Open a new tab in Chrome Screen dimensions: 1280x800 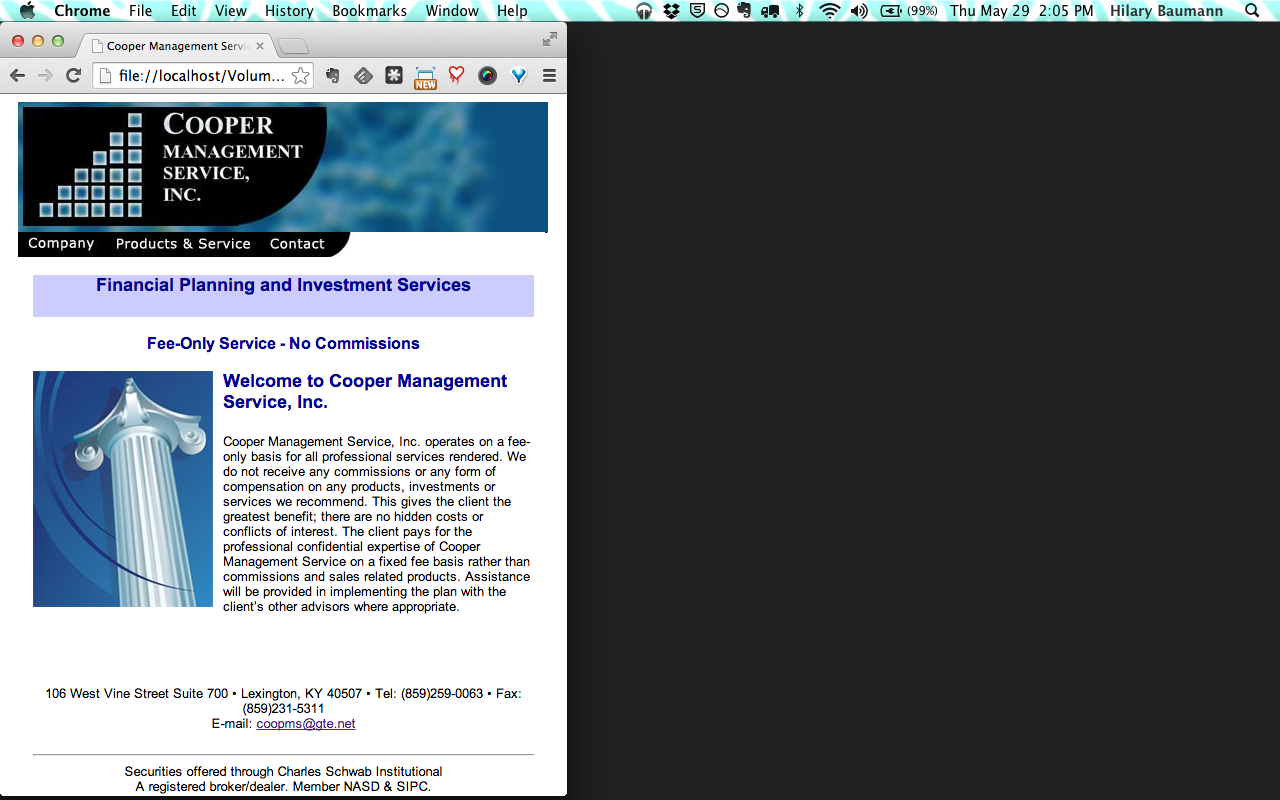click(x=292, y=46)
